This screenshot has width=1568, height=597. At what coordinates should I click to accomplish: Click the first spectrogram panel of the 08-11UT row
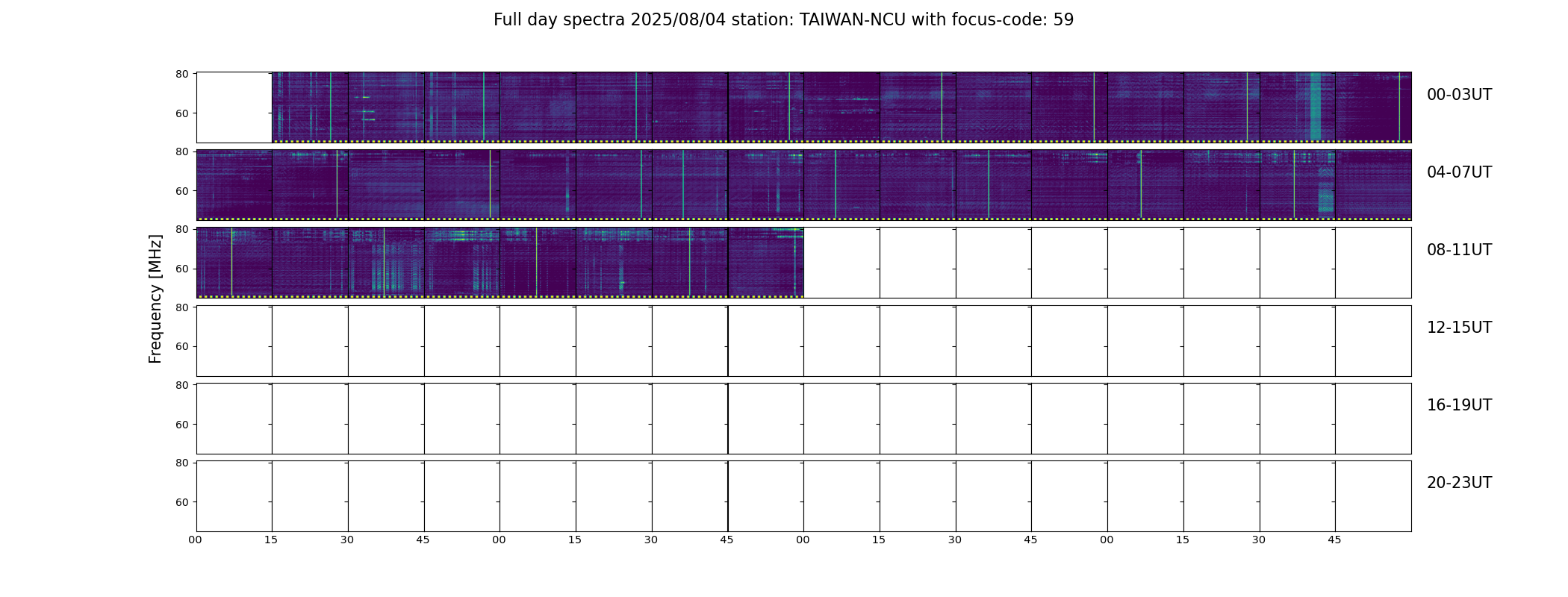[x=234, y=263]
